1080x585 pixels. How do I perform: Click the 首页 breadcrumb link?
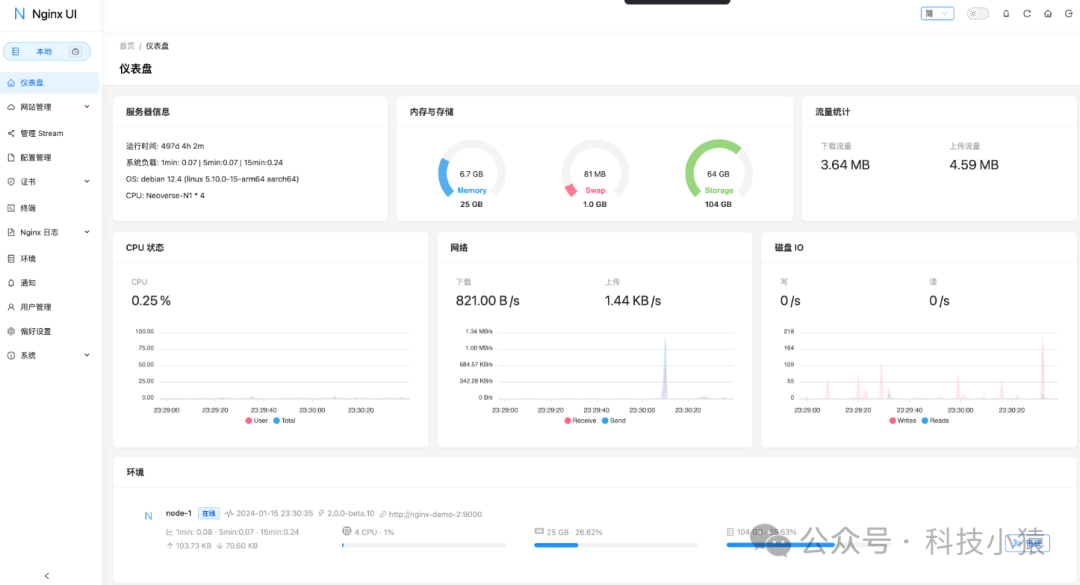127,46
